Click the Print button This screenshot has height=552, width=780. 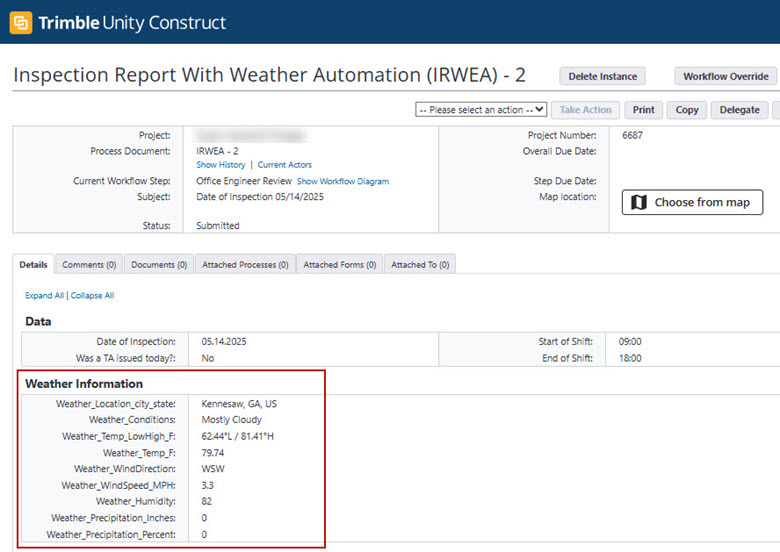pos(643,109)
